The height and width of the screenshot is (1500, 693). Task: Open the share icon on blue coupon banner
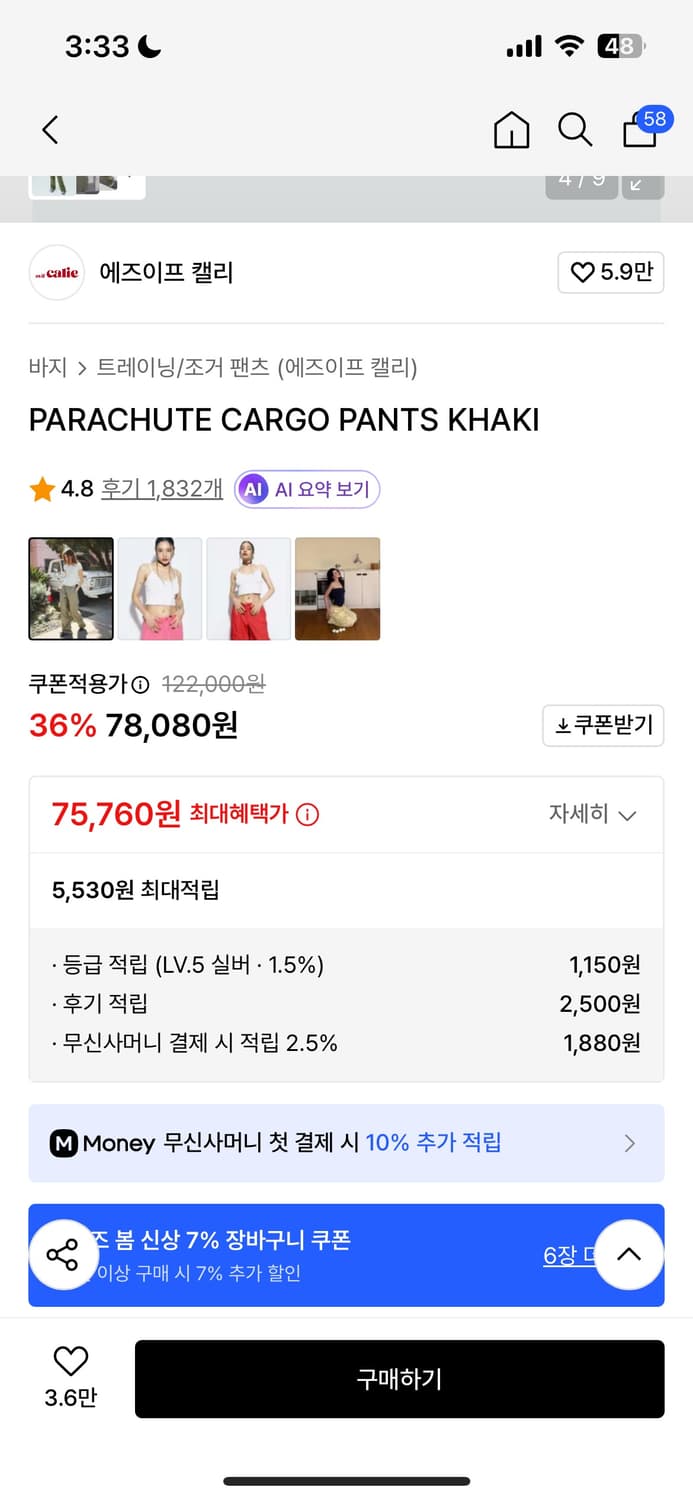63,1255
